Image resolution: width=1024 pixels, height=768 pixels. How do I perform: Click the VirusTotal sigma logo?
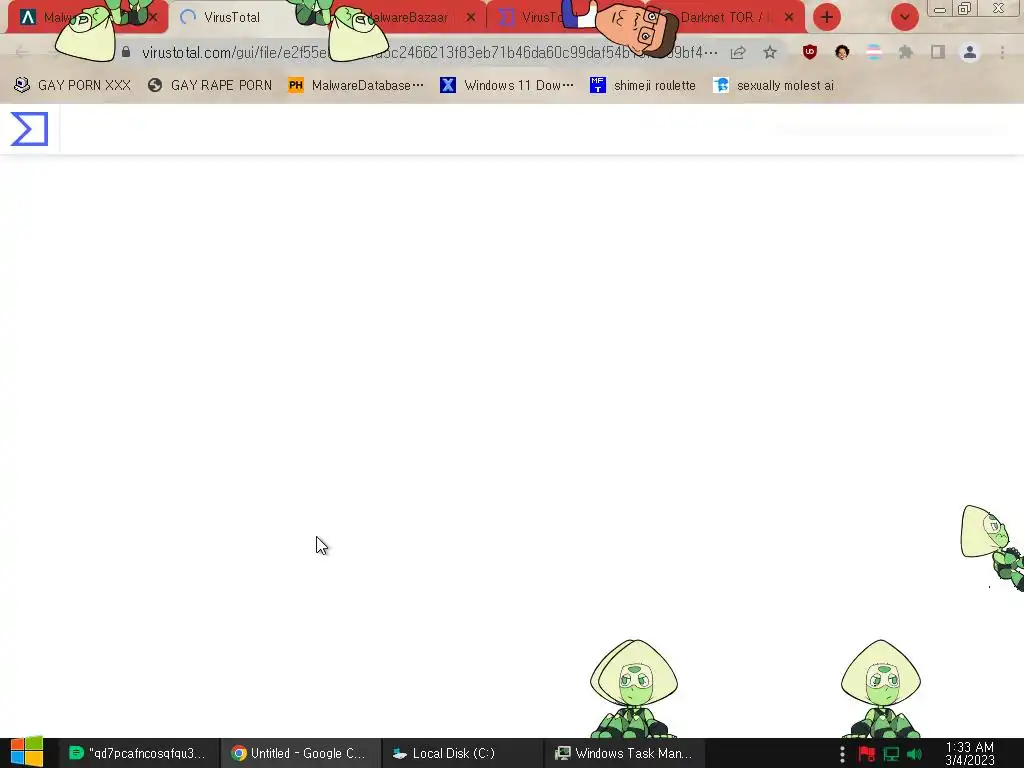(x=29, y=129)
